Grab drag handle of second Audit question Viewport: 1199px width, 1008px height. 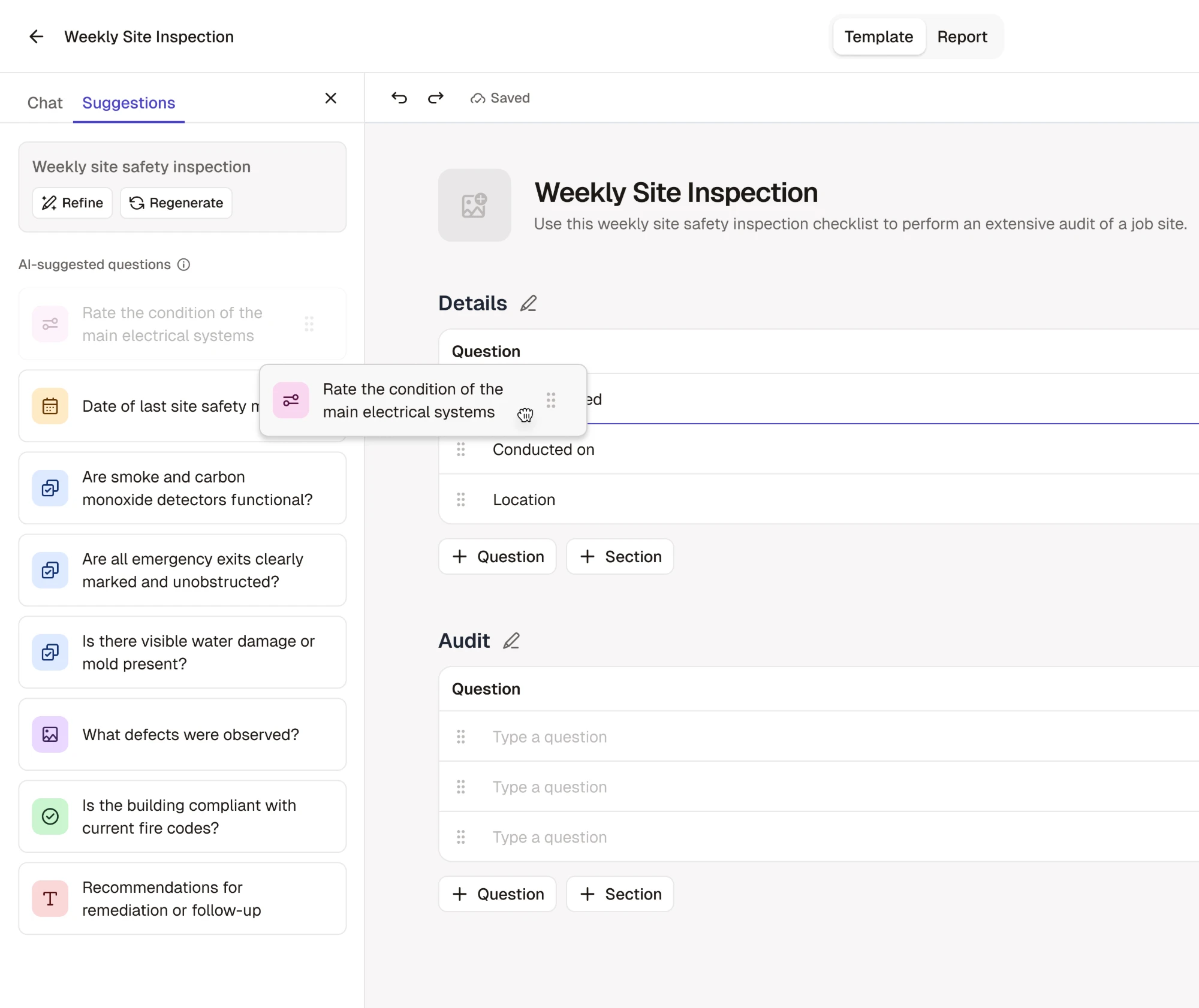461,787
